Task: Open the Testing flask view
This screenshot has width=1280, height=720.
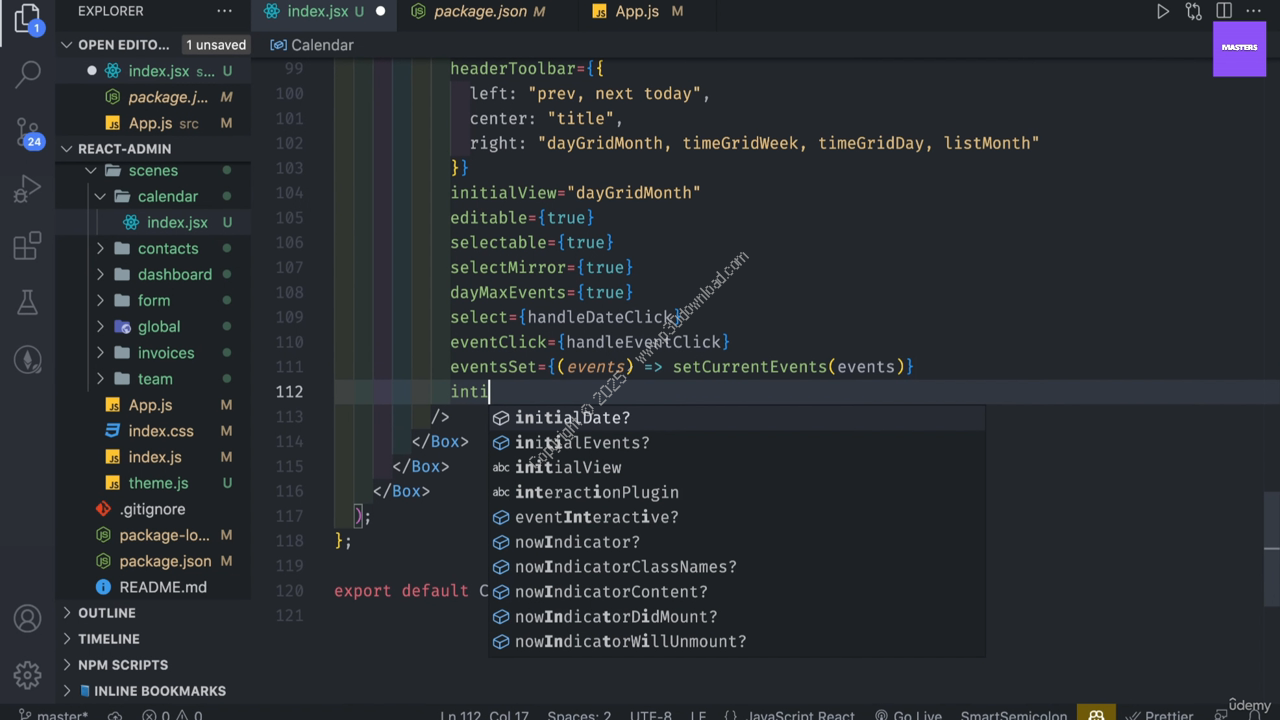Action: click(28, 302)
